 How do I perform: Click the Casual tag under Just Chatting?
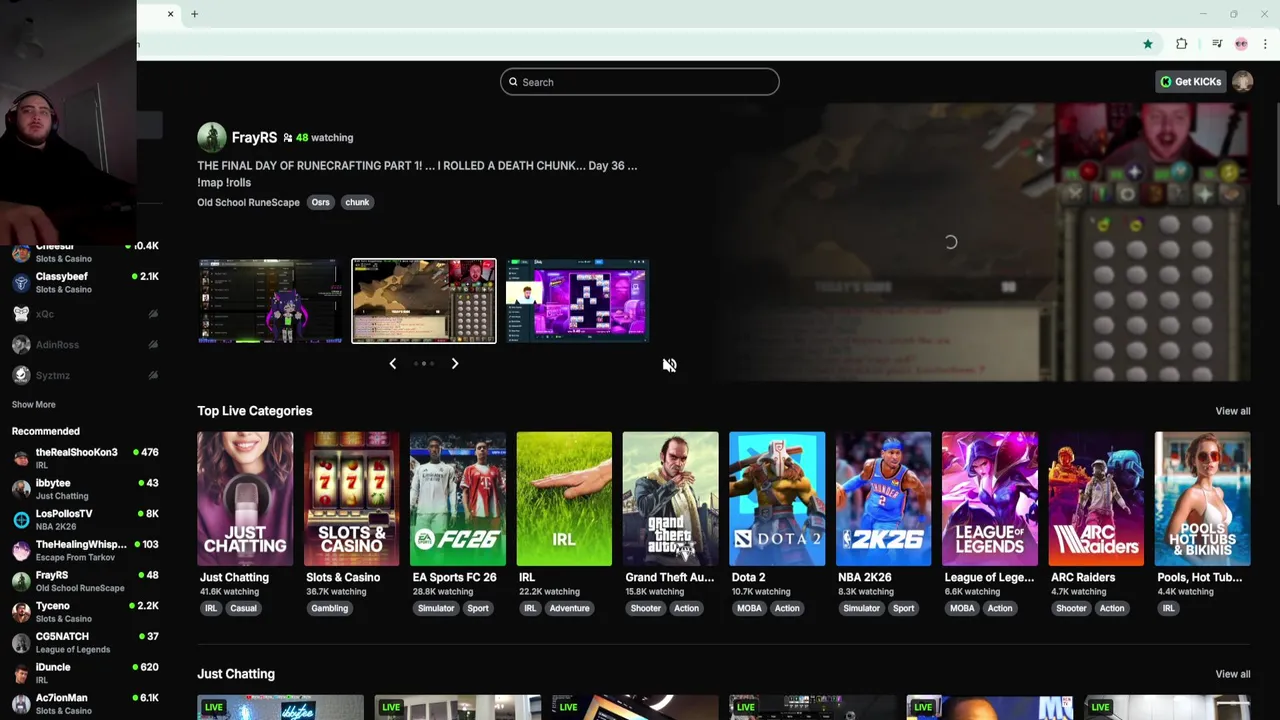pos(243,608)
